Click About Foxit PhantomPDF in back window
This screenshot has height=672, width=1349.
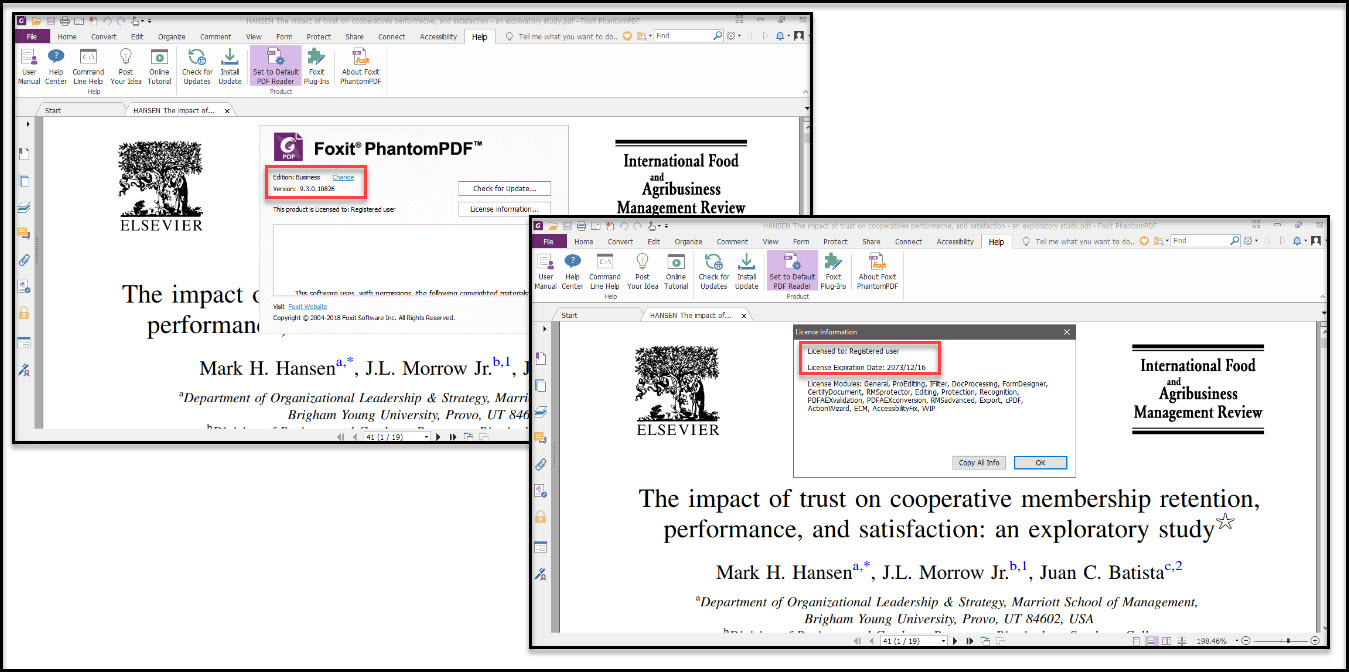[360, 66]
